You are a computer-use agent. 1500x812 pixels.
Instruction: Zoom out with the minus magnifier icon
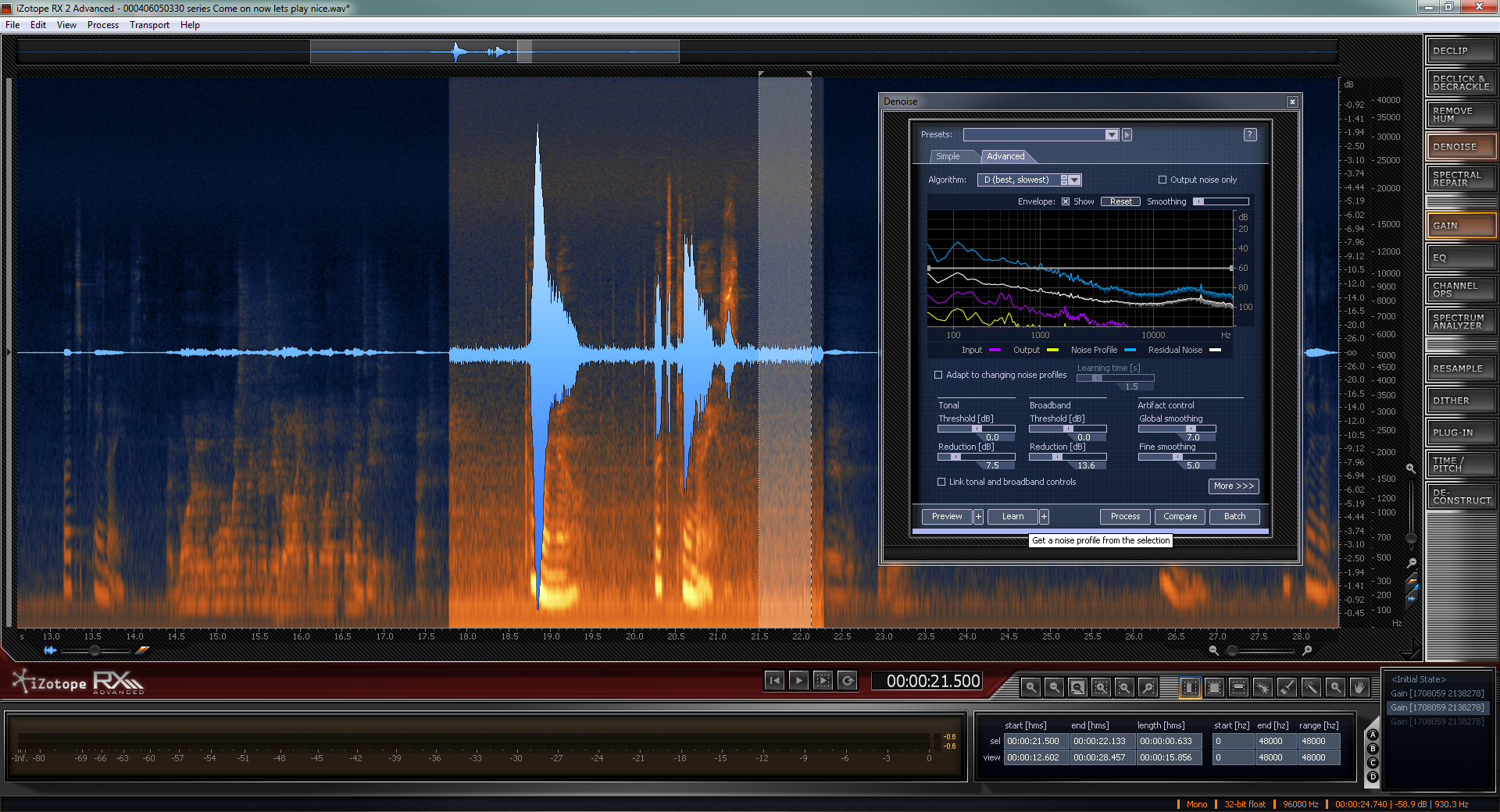pyautogui.click(x=1054, y=687)
